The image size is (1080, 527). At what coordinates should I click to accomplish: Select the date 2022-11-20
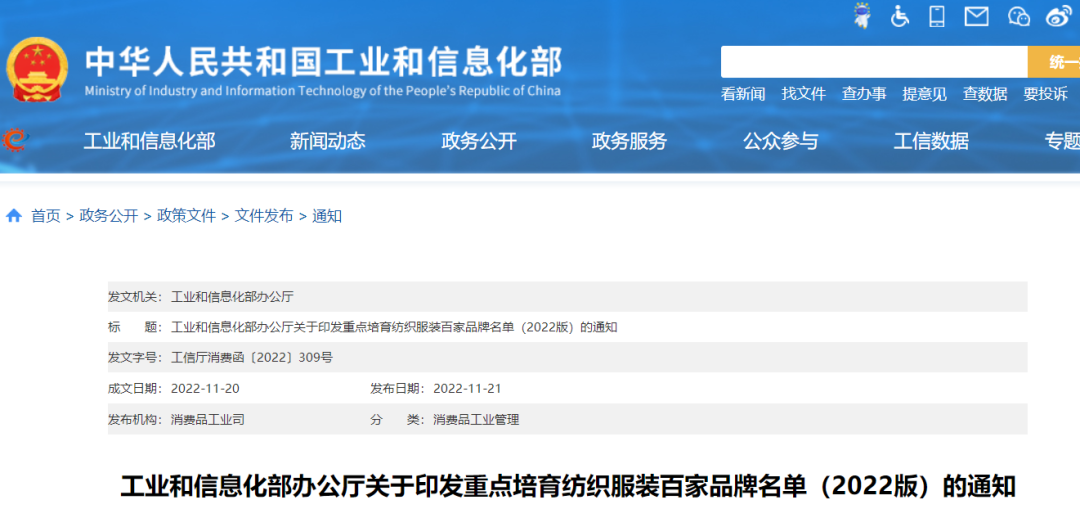pos(205,389)
